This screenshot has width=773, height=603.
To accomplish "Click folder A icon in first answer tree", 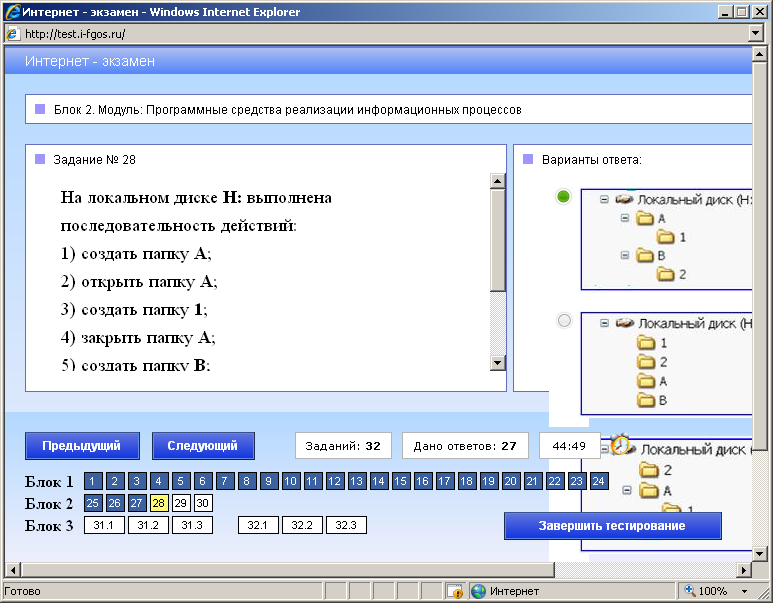I will point(645,218).
